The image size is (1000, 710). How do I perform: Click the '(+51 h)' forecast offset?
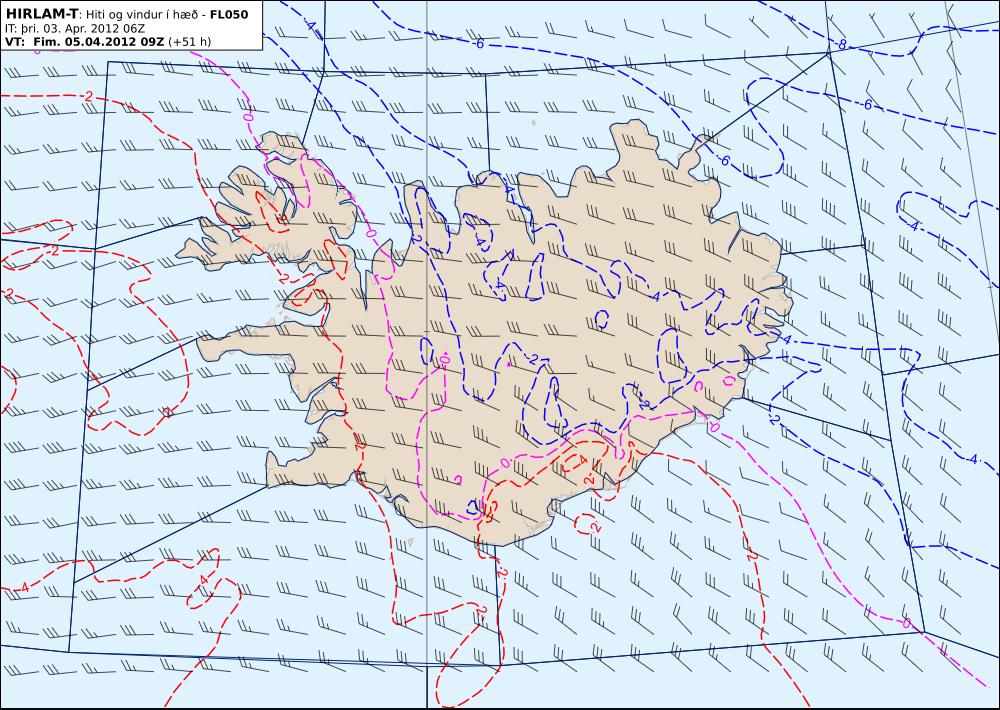pyautogui.click(x=189, y=42)
